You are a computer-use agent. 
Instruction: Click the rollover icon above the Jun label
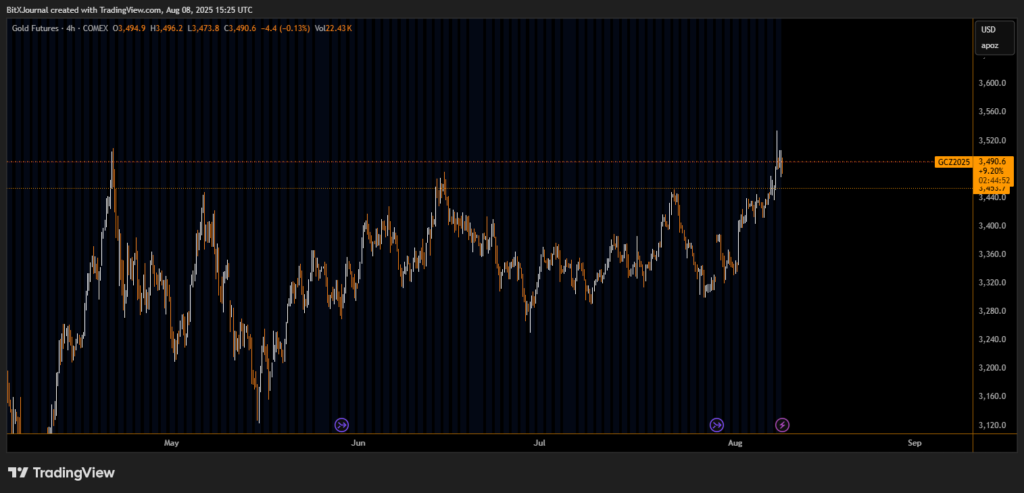(x=342, y=424)
